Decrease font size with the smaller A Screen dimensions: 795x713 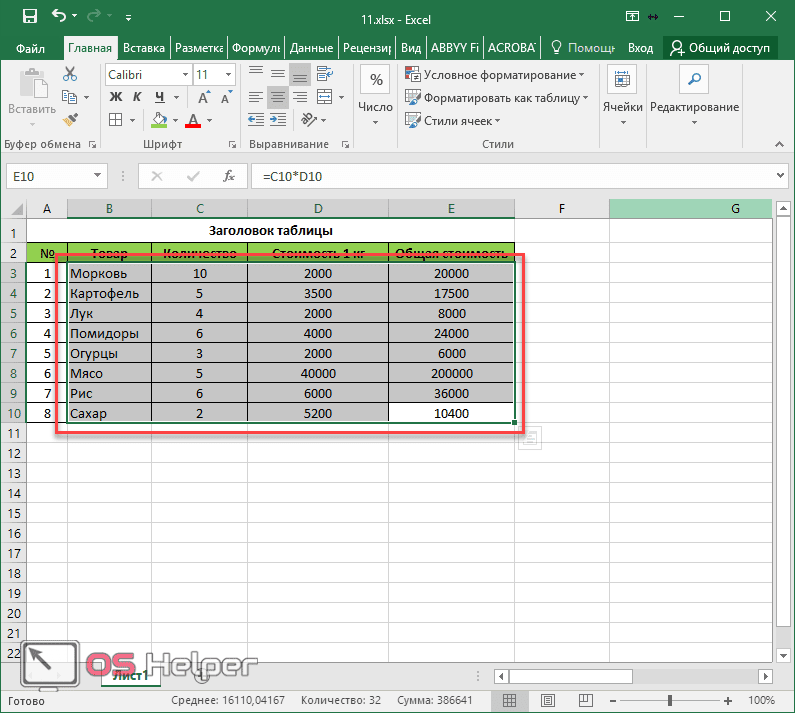(x=226, y=97)
